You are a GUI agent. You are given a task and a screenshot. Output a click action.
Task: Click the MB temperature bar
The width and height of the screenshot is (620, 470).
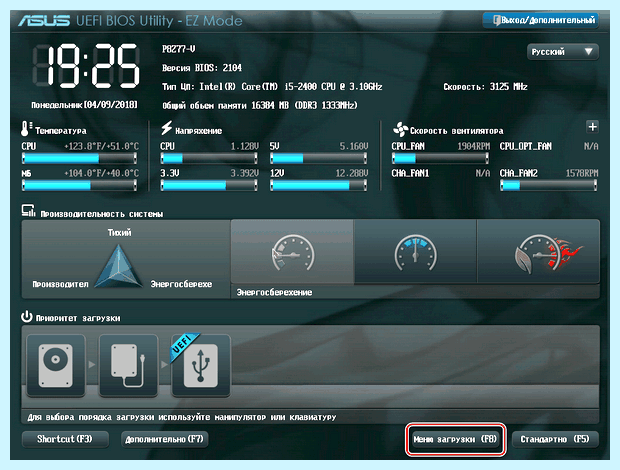79,185
